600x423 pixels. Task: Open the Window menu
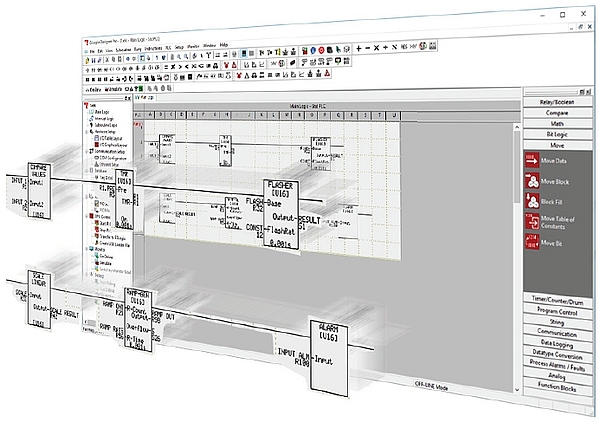[x=210, y=45]
